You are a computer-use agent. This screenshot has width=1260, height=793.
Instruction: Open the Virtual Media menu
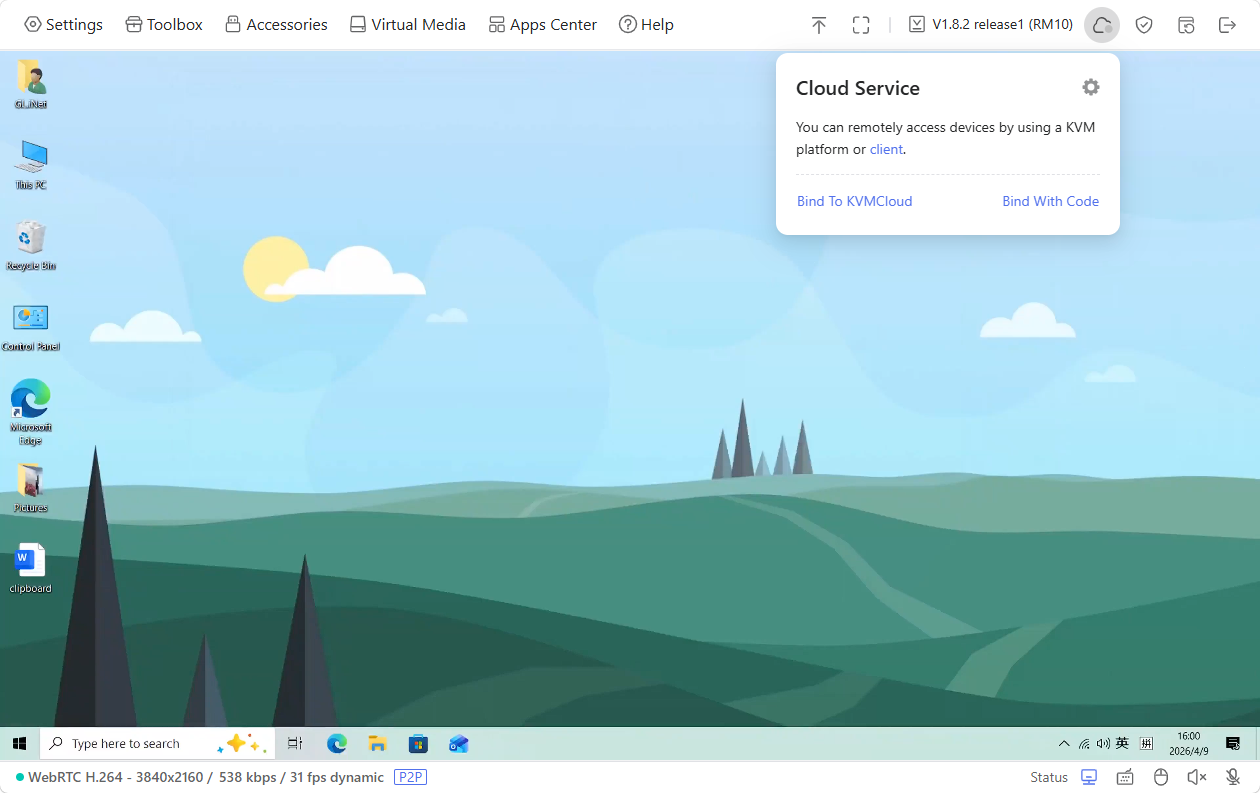[407, 25]
